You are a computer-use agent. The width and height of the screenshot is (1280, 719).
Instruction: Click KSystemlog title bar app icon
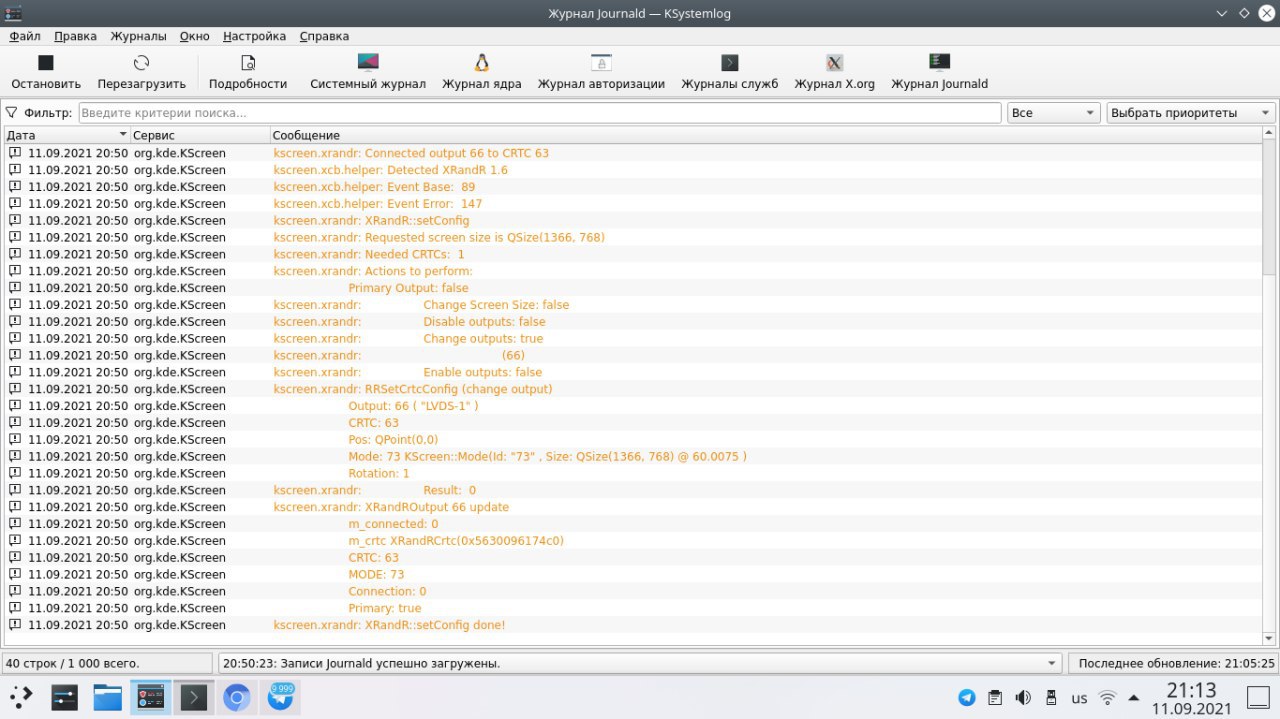click(x=13, y=13)
